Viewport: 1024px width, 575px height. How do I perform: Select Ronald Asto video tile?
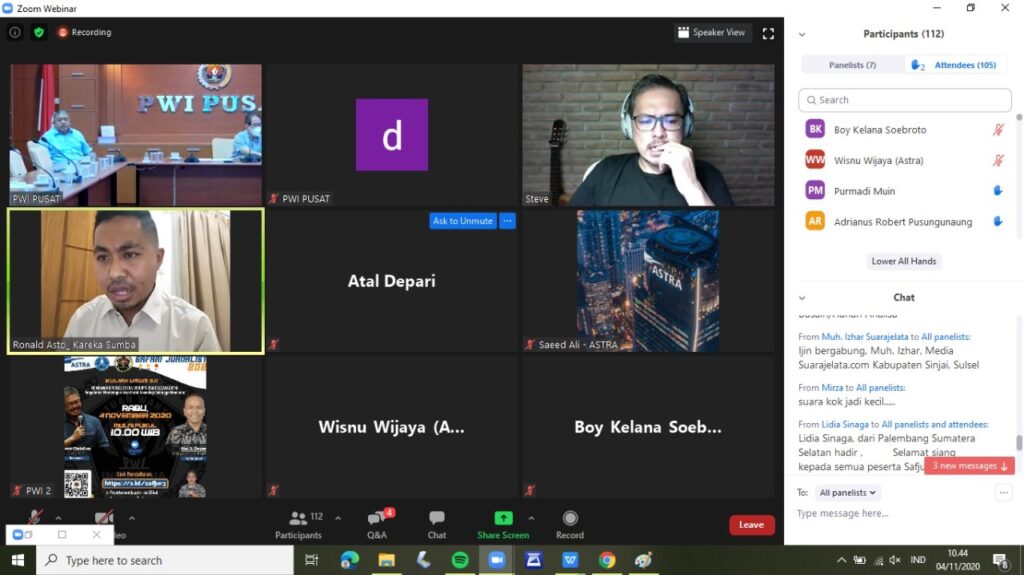[x=136, y=281]
